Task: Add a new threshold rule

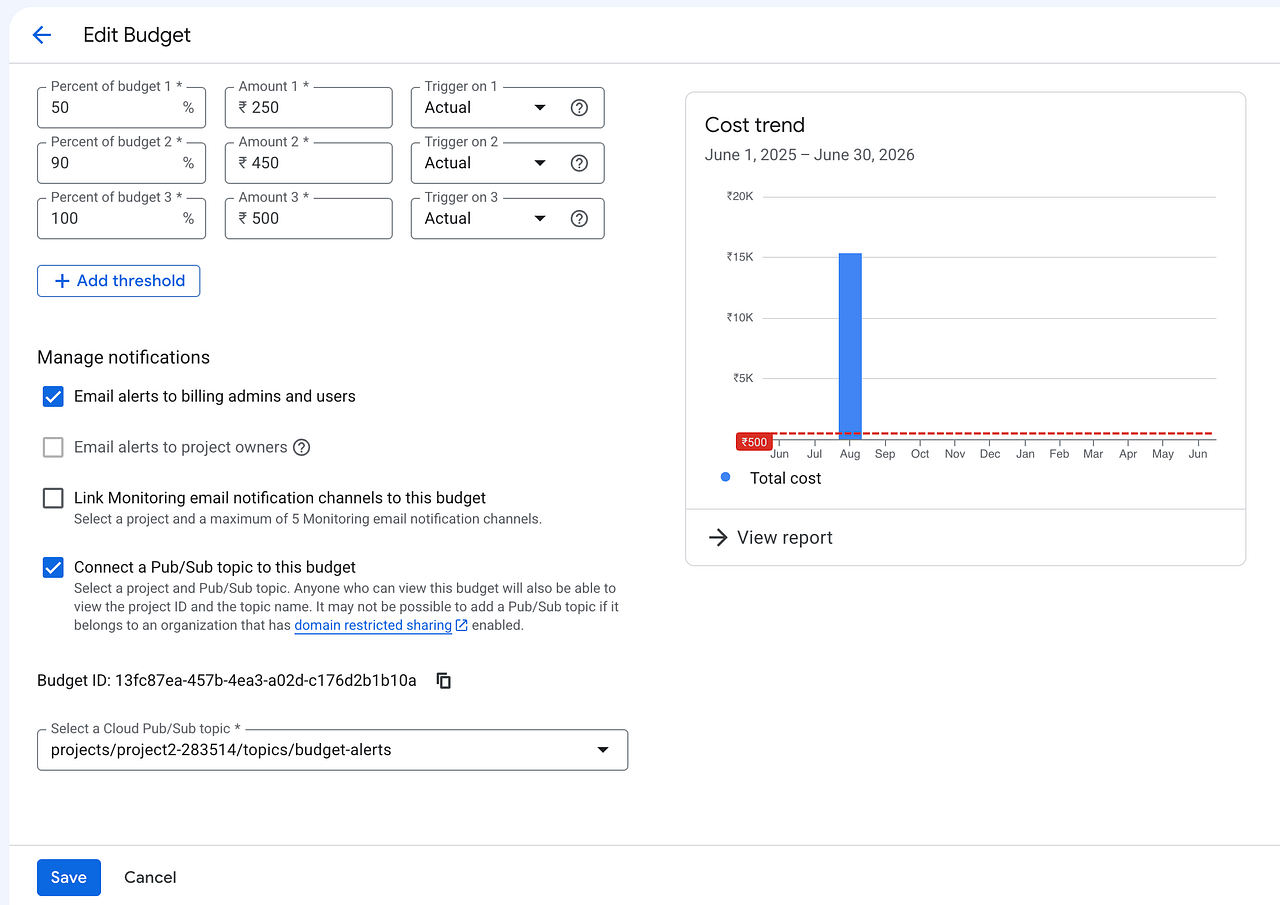Action: pyautogui.click(x=118, y=281)
